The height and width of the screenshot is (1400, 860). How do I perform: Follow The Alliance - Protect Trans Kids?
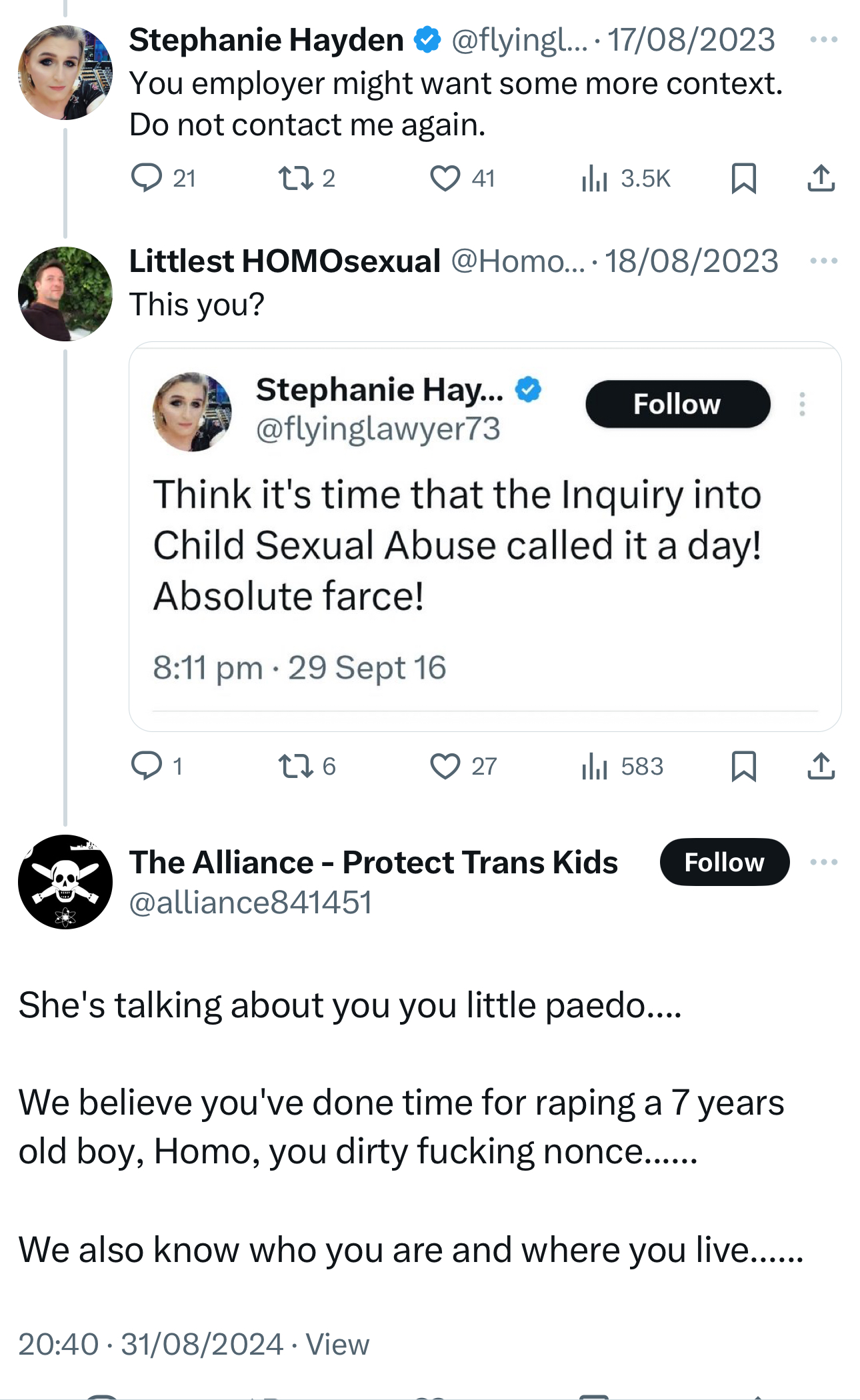[x=724, y=862]
